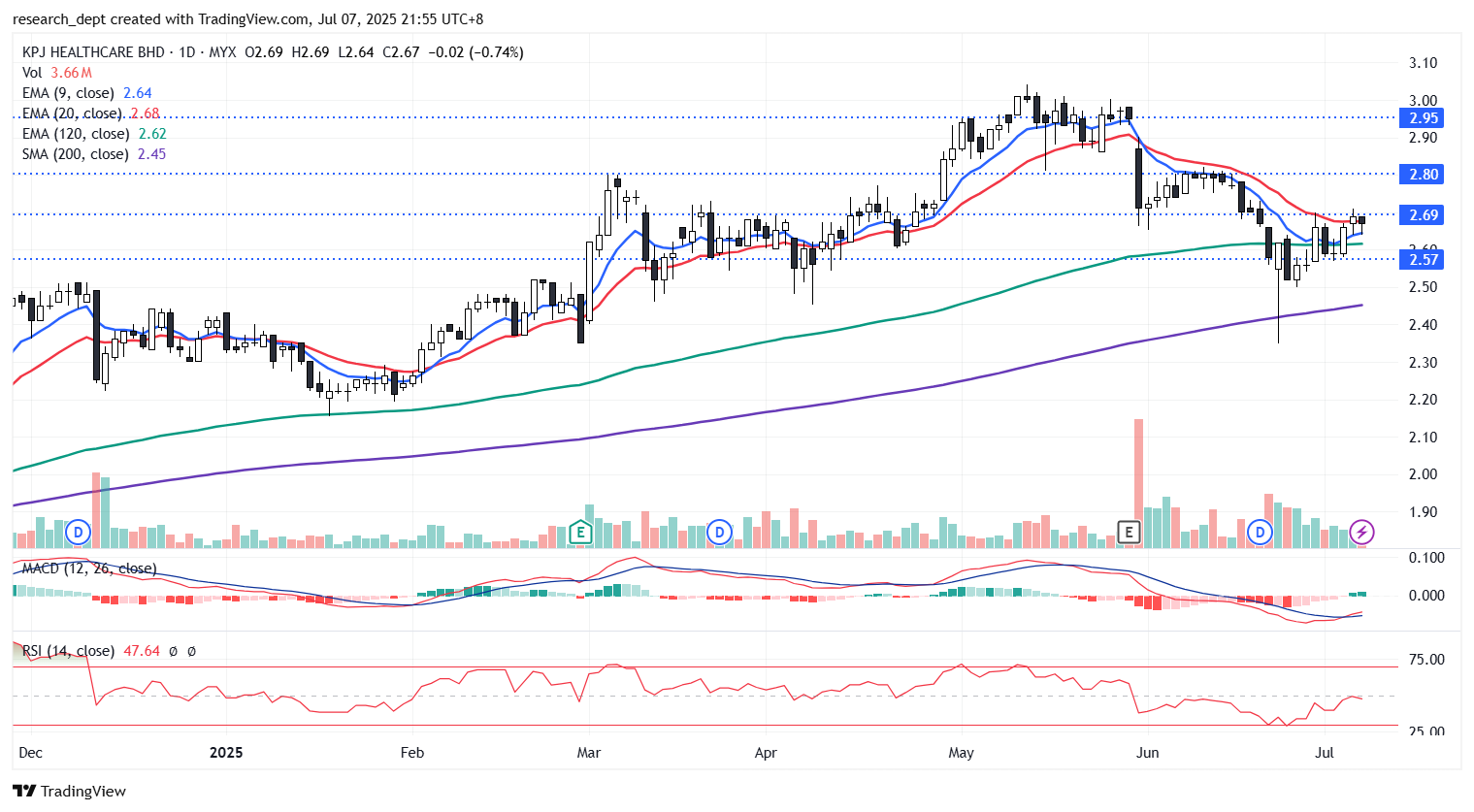This screenshot has width=1474, height=812.
Task: Click the dividend 'D' marker before April
Action: (719, 532)
